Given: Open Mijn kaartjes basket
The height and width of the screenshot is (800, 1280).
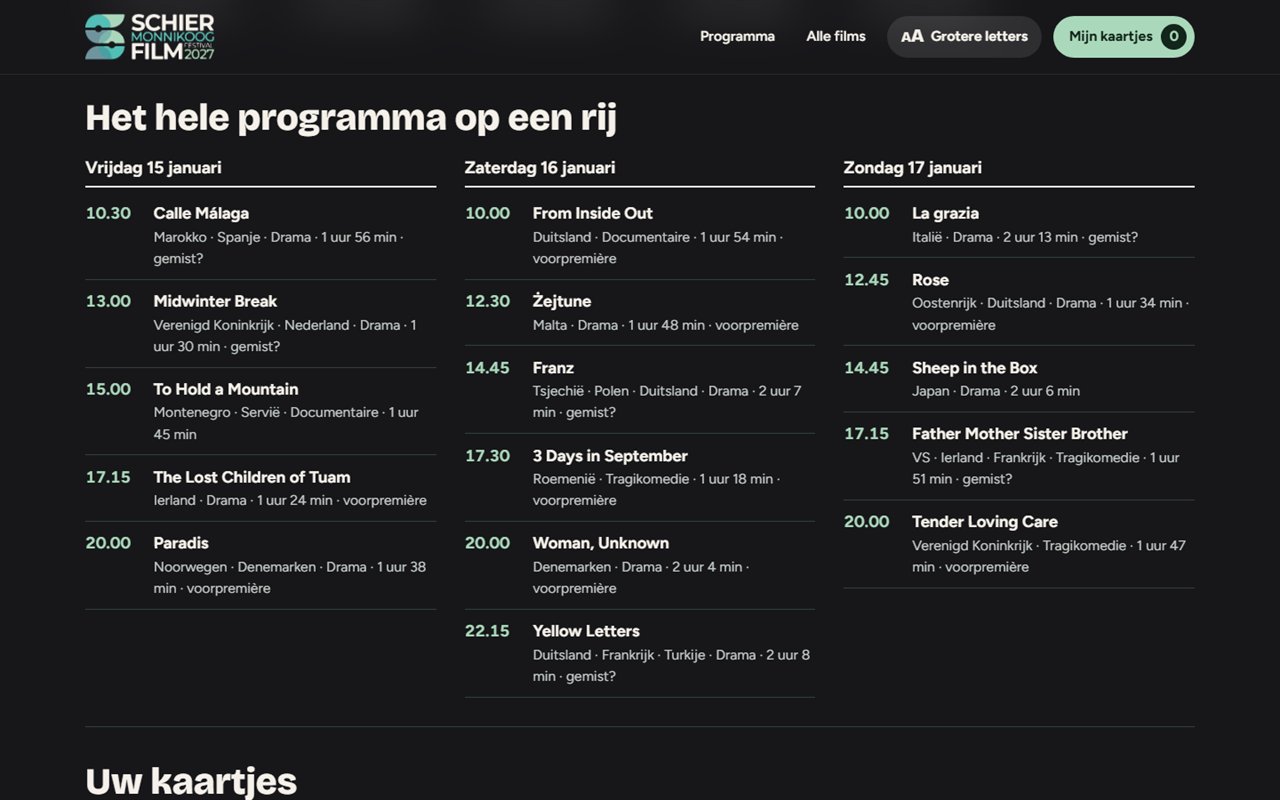Looking at the screenshot, I should (1123, 37).
